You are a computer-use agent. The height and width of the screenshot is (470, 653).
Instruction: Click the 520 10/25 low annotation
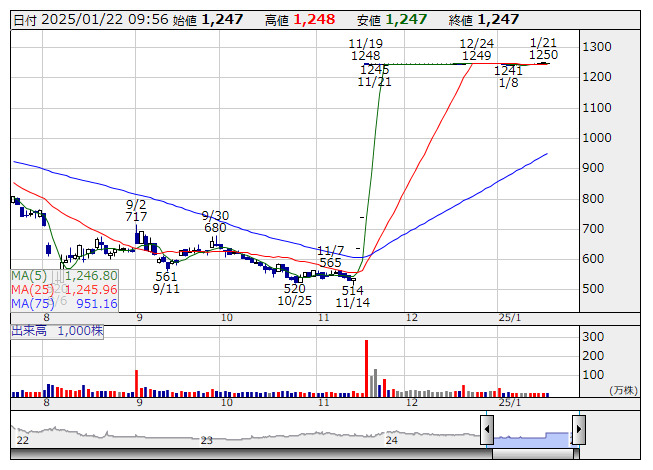pos(294,294)
